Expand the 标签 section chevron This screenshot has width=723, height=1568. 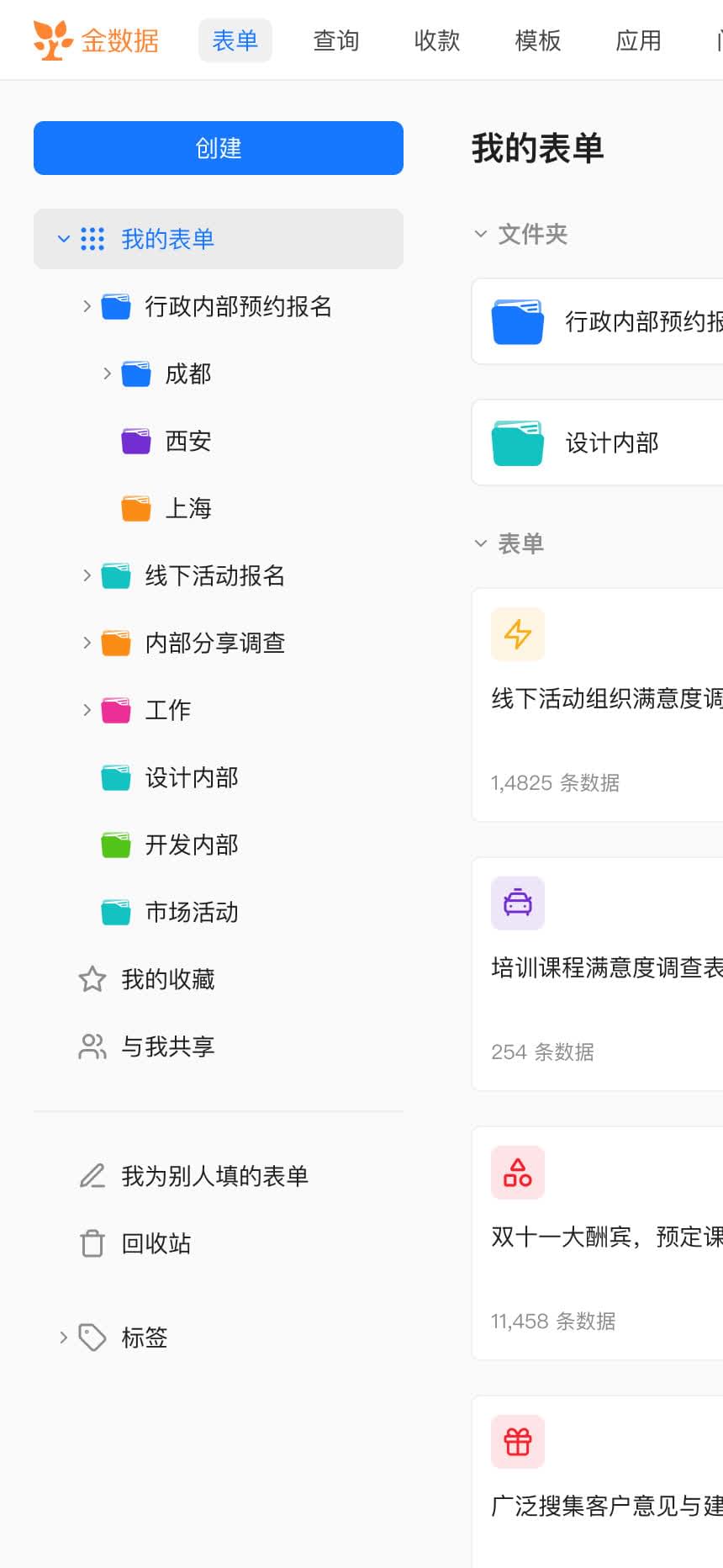coord(63,1338)
